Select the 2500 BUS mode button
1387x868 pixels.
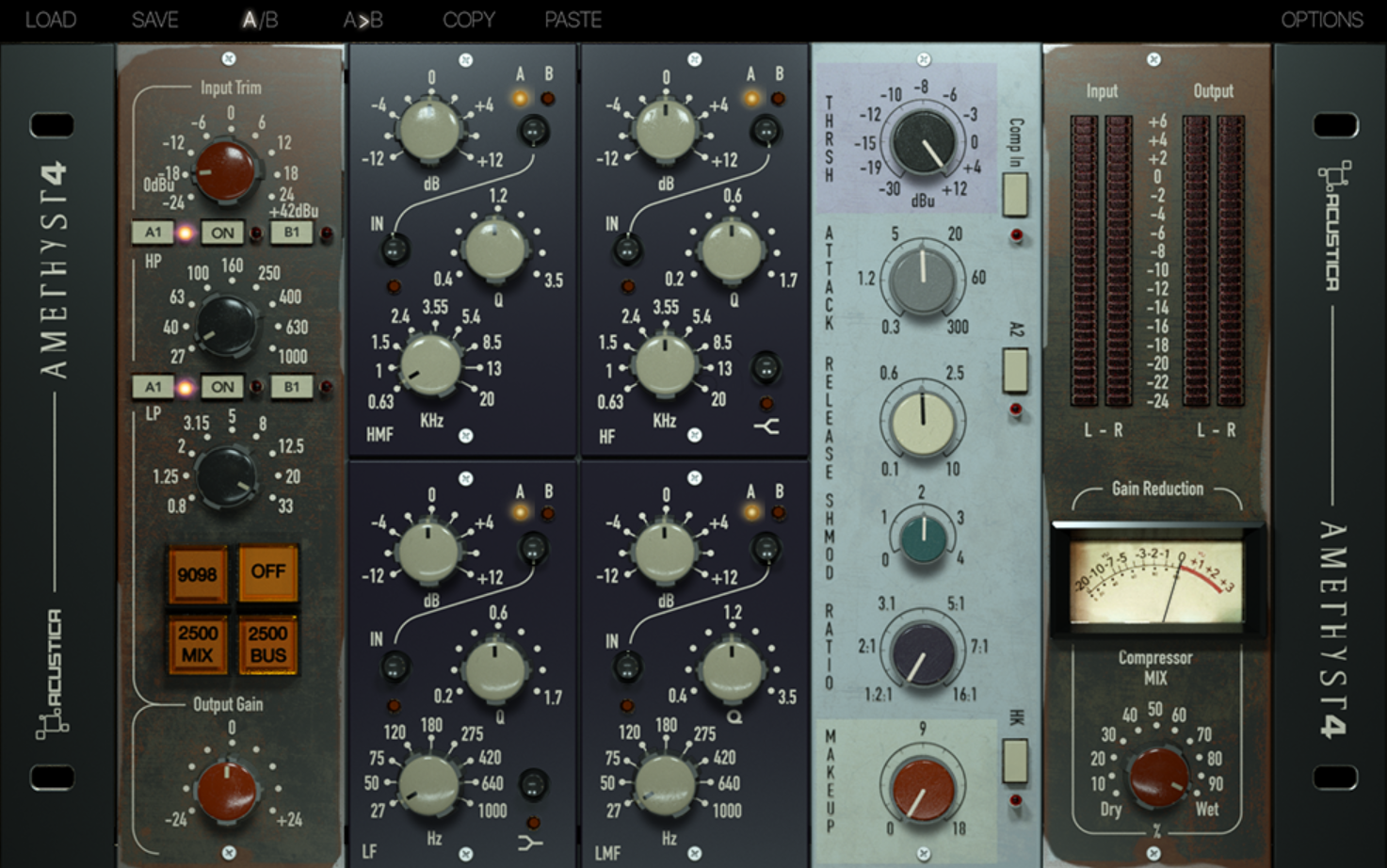tap(268, 645)
